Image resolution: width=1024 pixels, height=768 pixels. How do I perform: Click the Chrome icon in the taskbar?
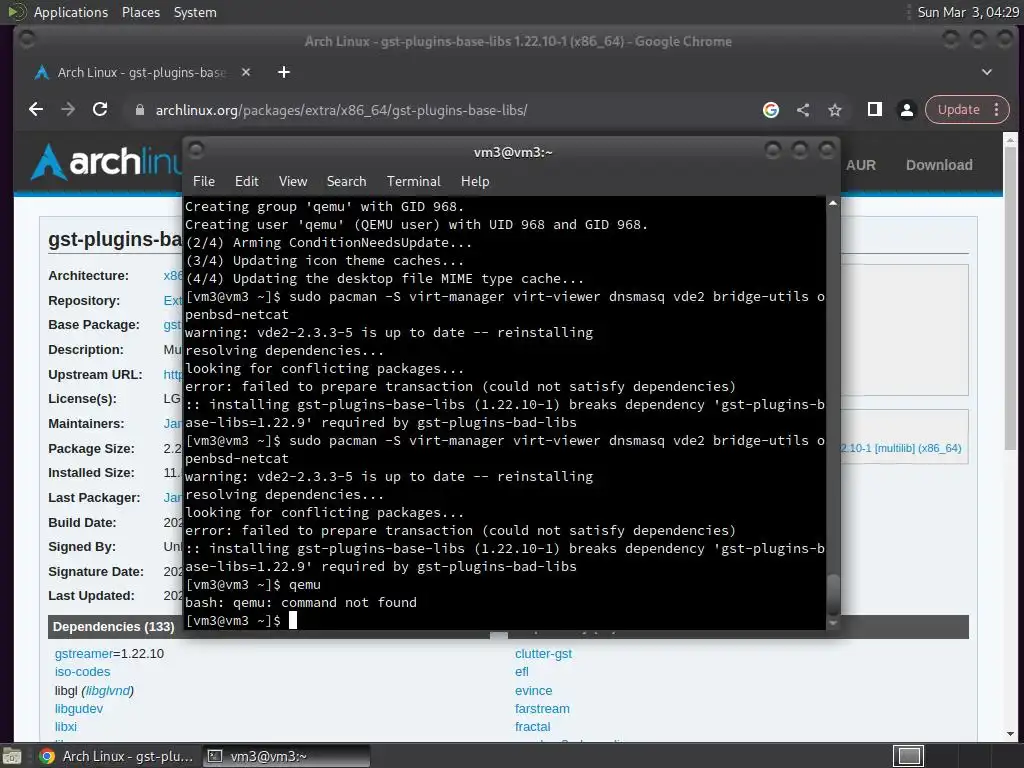coord(47,756)
